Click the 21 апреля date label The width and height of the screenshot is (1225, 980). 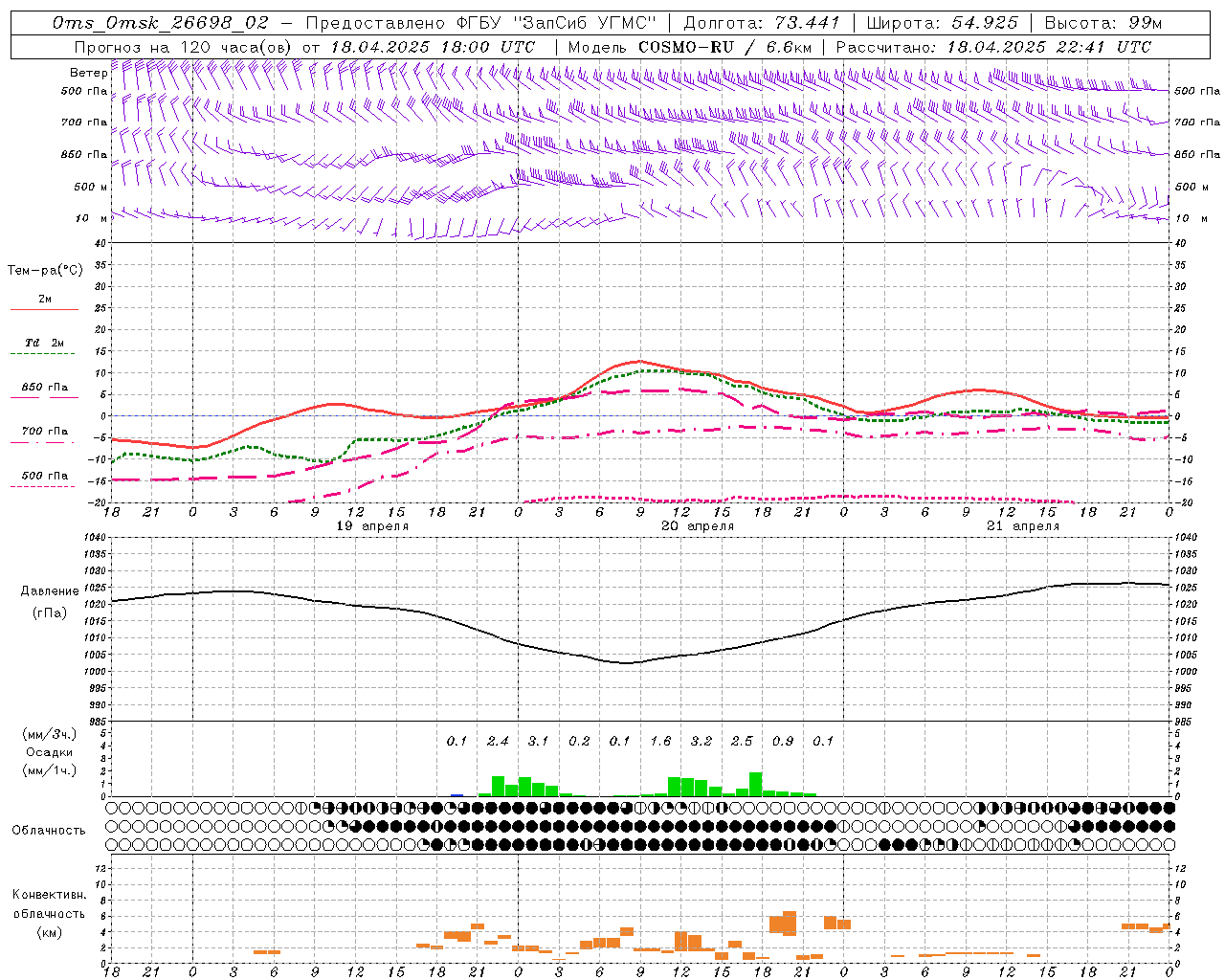(x=1023, y=526)
